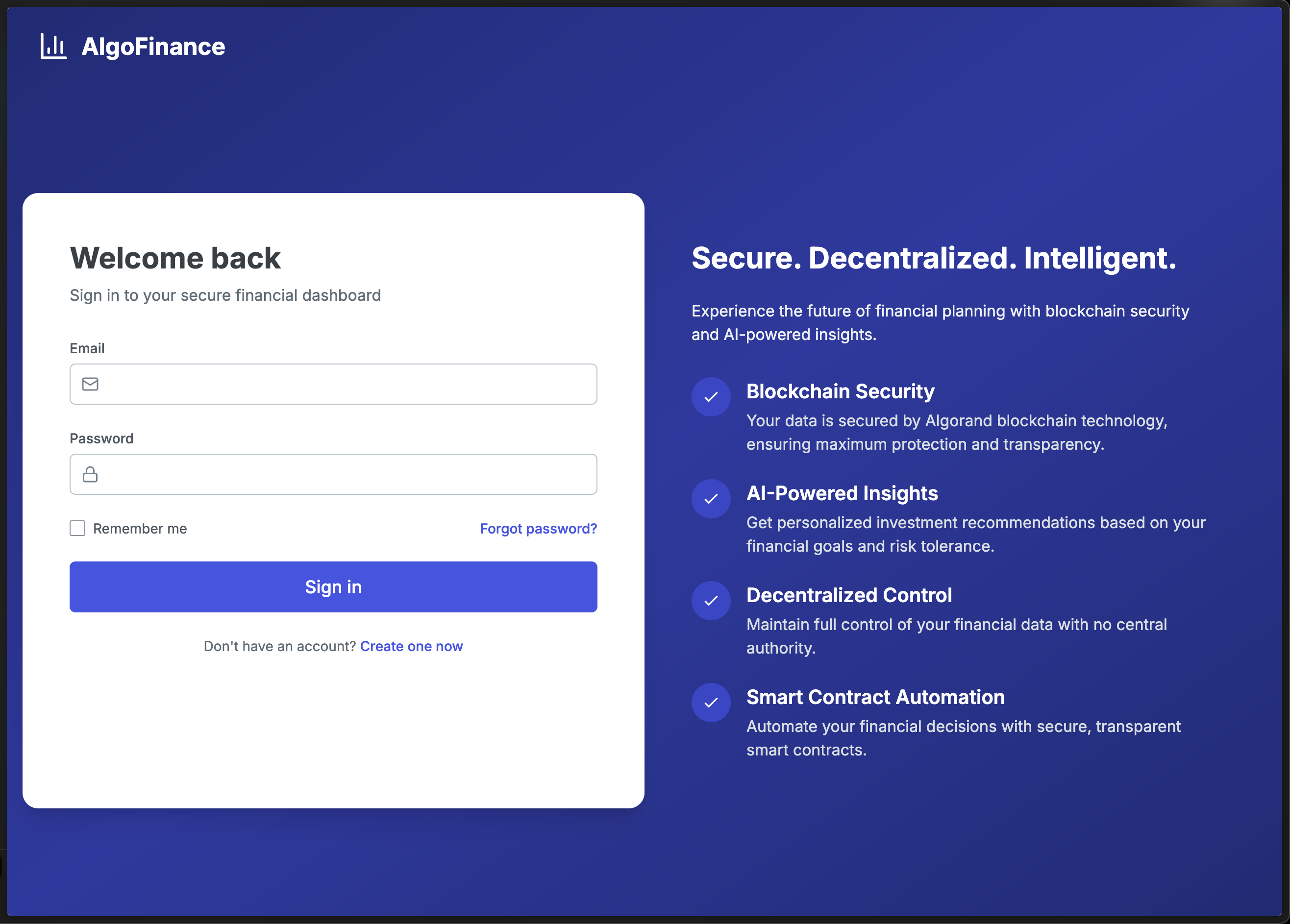
Task: Click the Remember me label text
Action: pos(140,529)
